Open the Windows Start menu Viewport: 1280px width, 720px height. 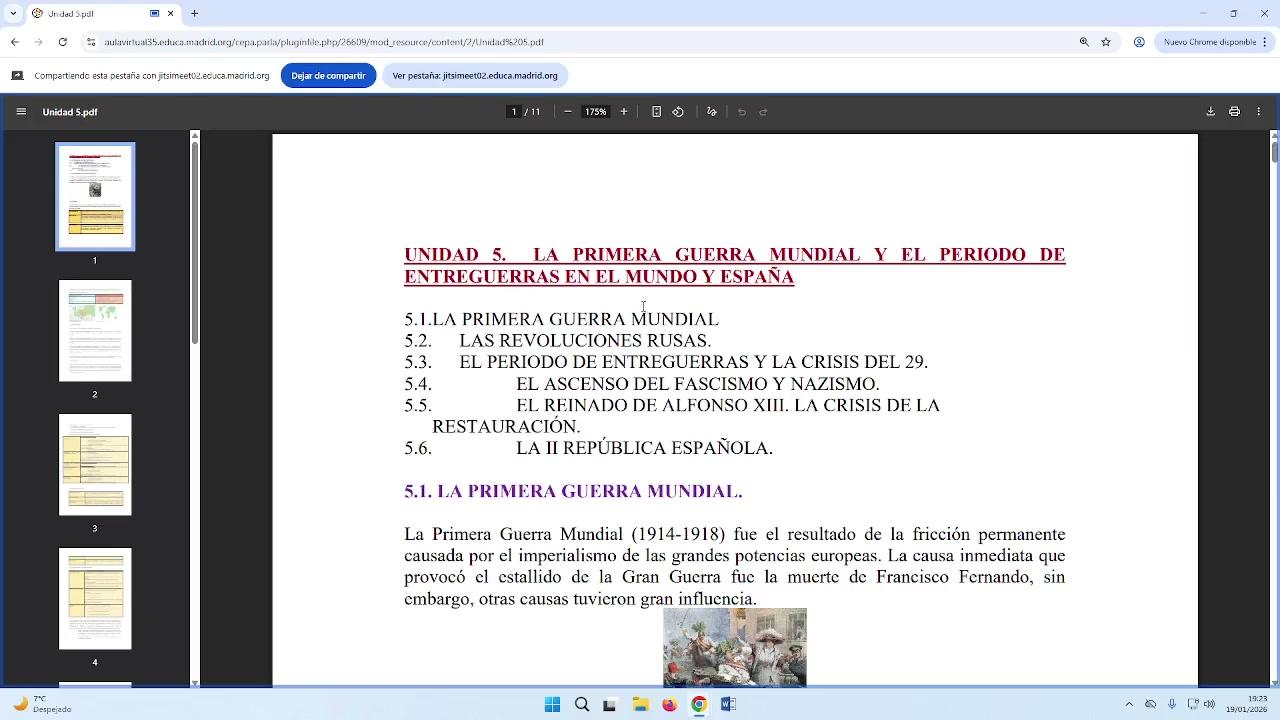(552, 705)
